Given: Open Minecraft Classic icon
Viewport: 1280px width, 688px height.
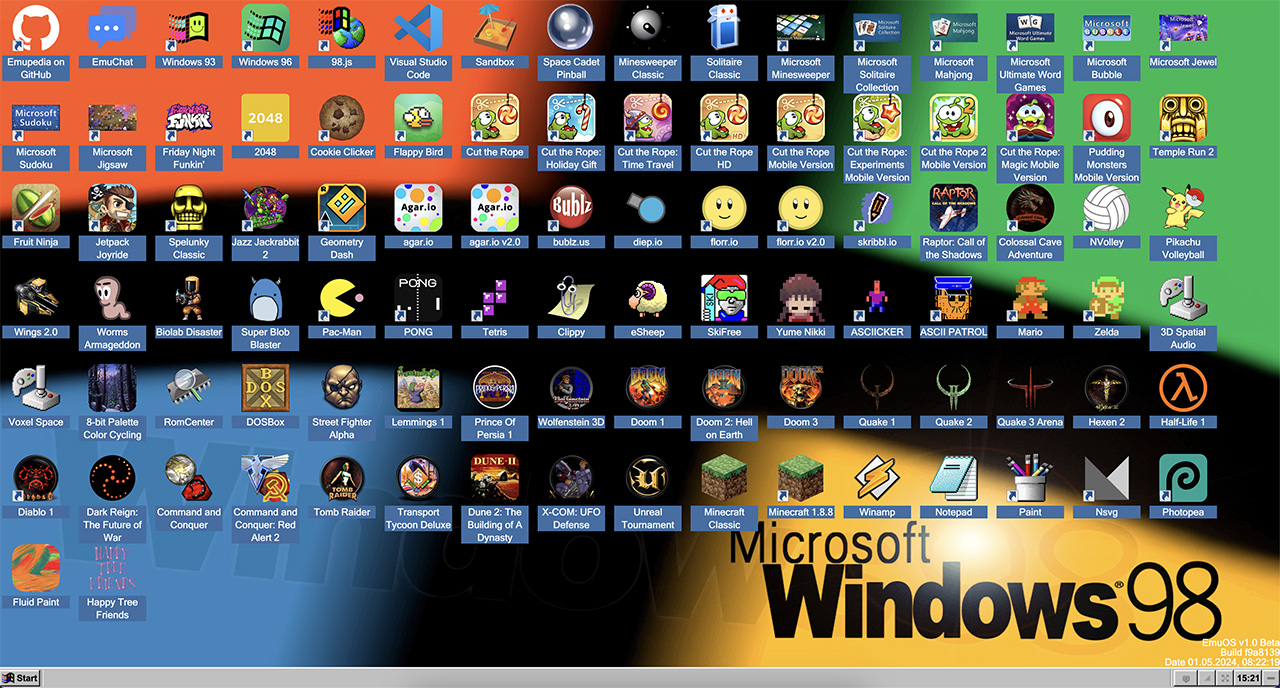Looking at the screenshot, I should pos(724,478).
